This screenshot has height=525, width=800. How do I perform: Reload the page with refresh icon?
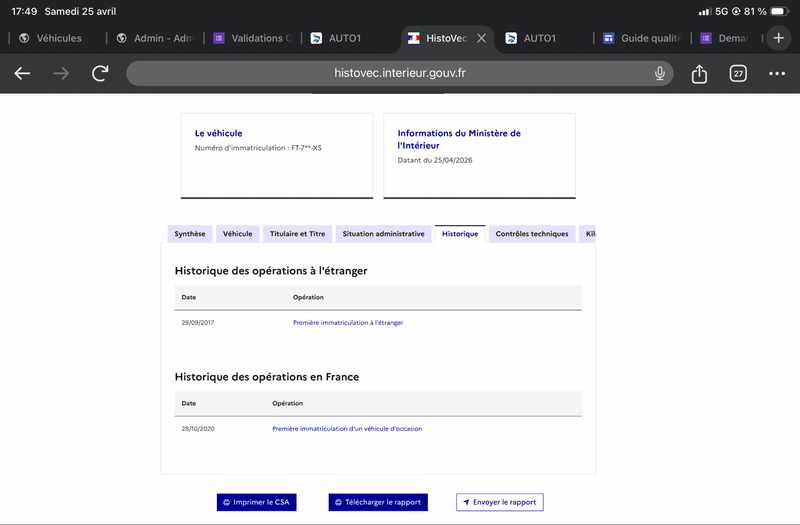tap(100, 73)
